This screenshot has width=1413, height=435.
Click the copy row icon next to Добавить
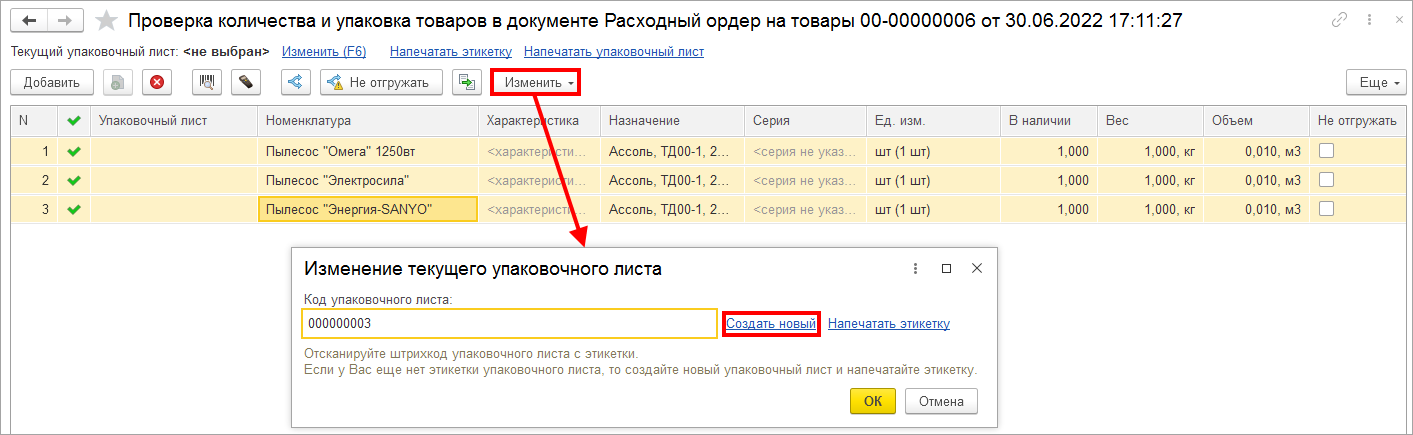pos(118,83)
